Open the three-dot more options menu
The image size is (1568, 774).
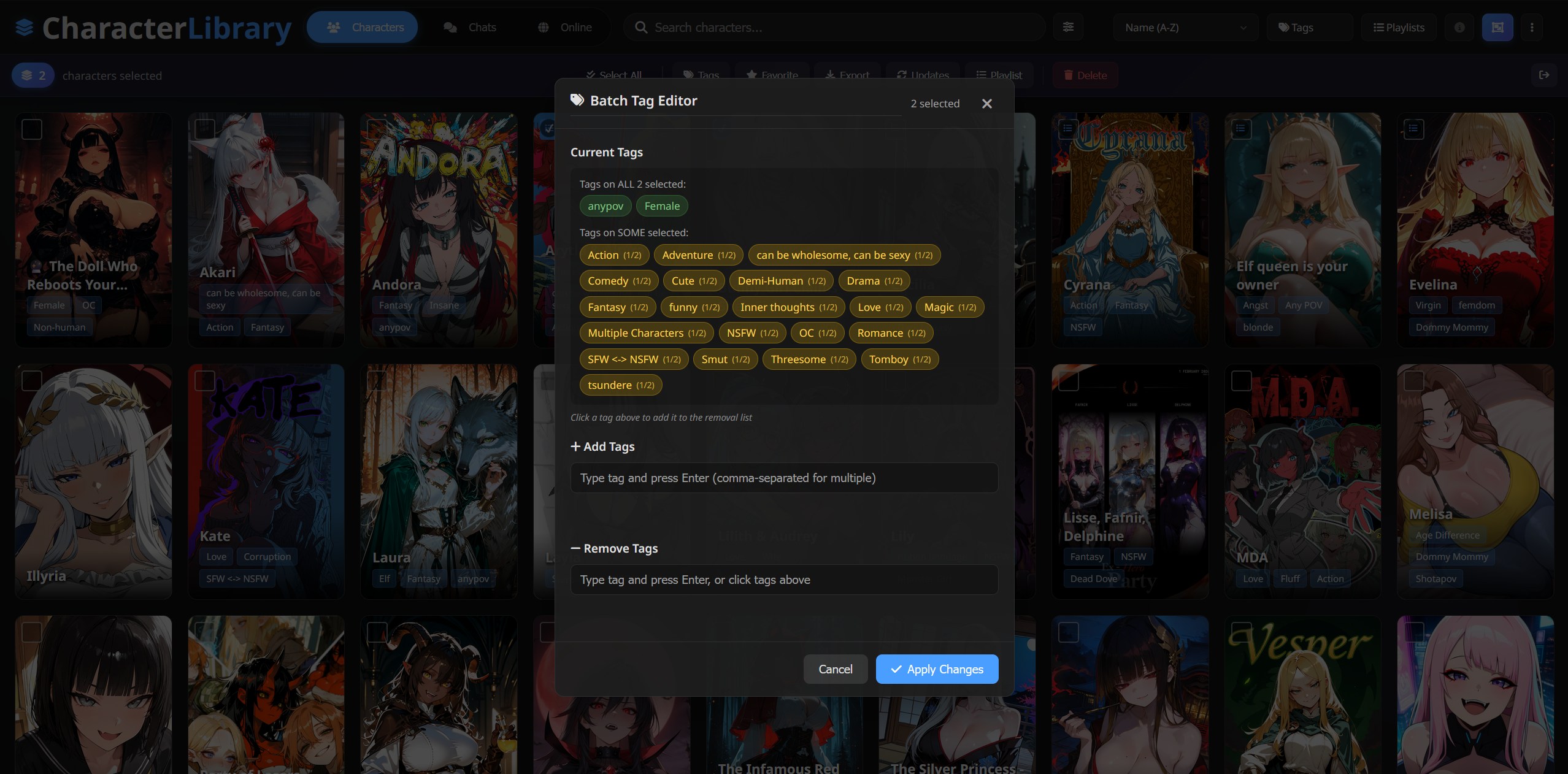click(x=1532, y=28)
